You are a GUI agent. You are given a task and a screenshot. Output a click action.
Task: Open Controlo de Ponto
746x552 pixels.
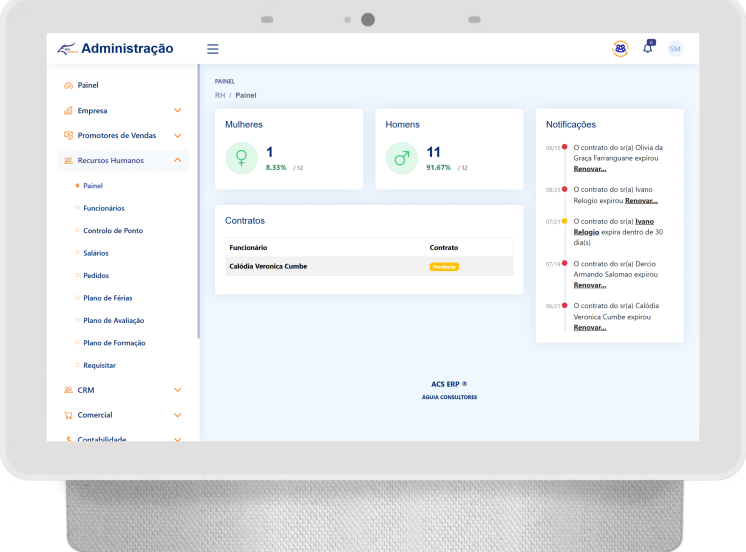point(113,230)
